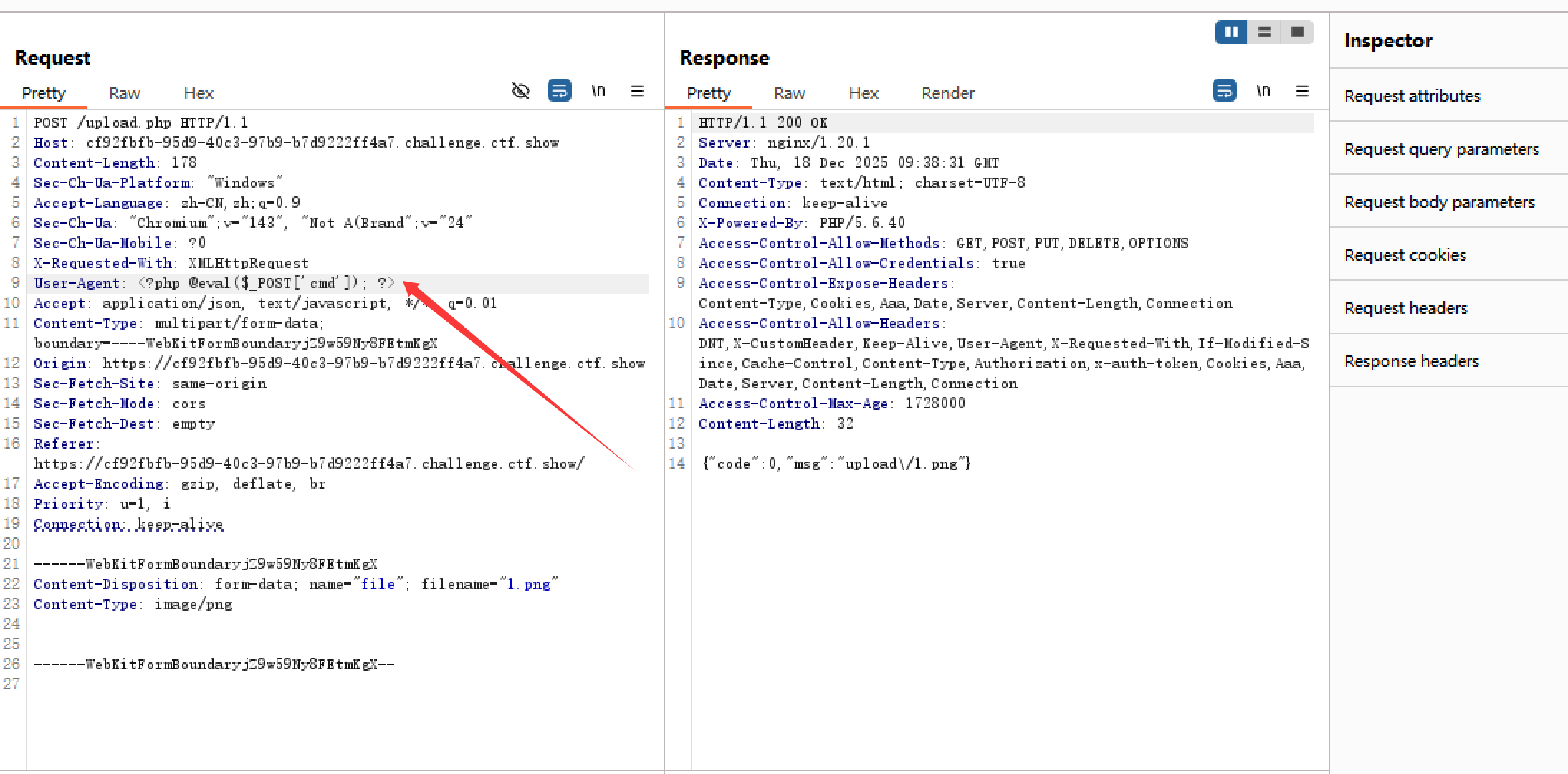1568x774 pixels.
Task: Open Response Render tab
Action: pyautogui.click(x=947, y=93)
